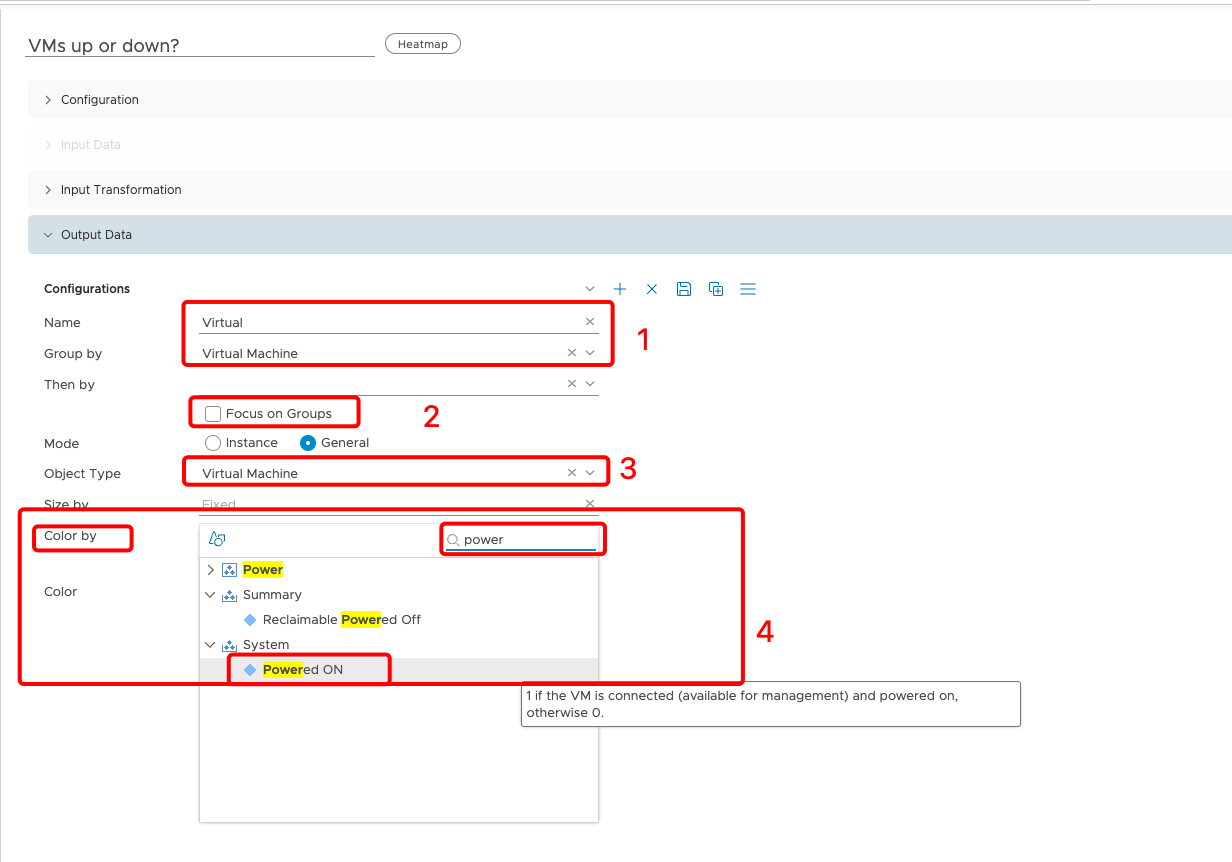Viewport: 1232px width, 862px height.
Task: Open the Group by dropdown
Action: pyautogui.click(x=589, y=353)
